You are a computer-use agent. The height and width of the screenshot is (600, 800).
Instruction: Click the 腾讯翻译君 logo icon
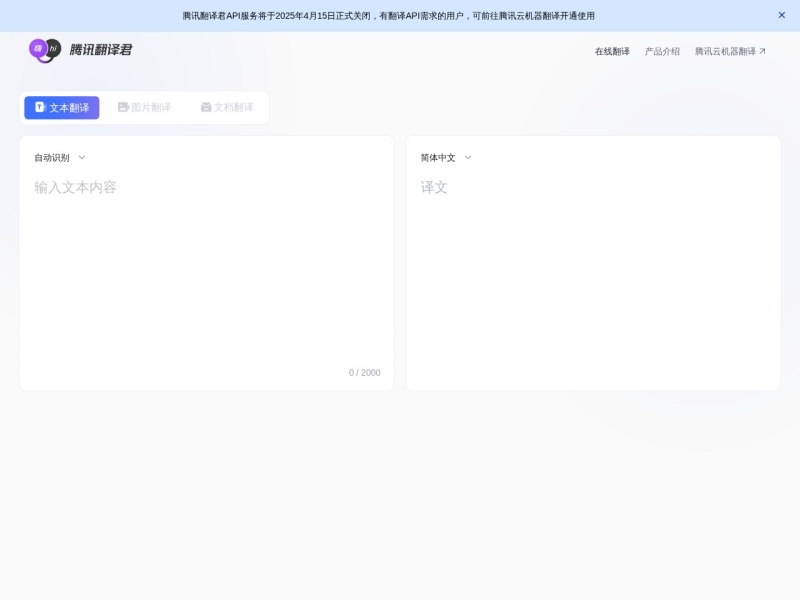45,50
